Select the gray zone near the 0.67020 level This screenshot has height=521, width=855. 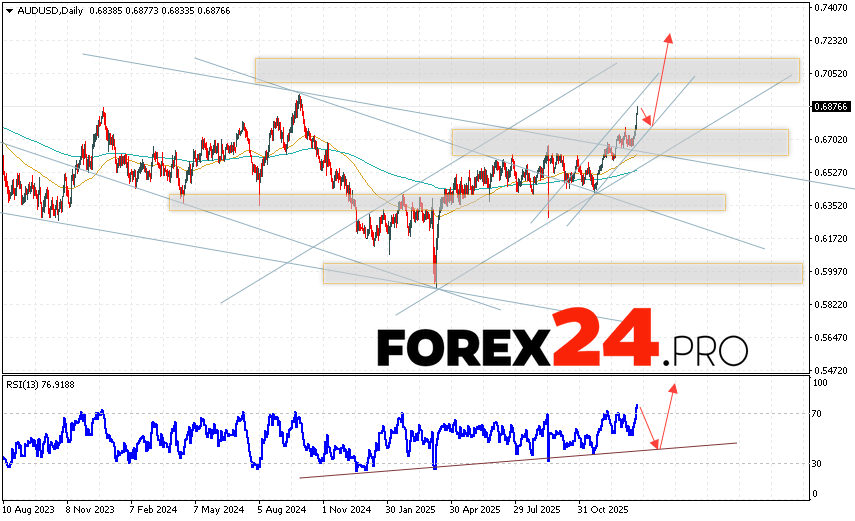coord(619,142)
